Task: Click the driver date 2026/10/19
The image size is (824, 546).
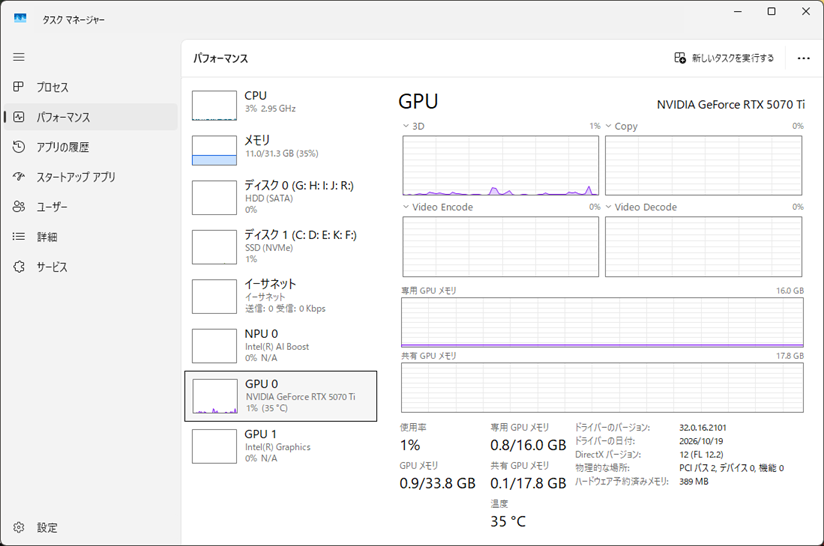Action: click(701, 441)
